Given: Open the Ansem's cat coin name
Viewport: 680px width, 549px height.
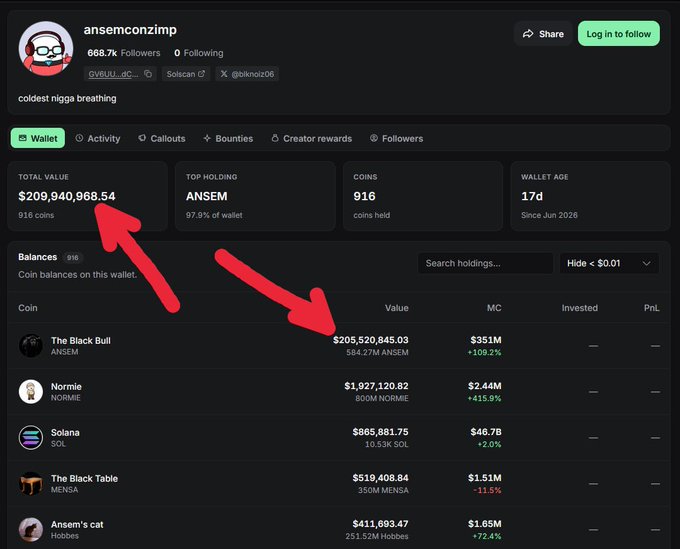Looking at the screenshot, I should click(77, 525).
